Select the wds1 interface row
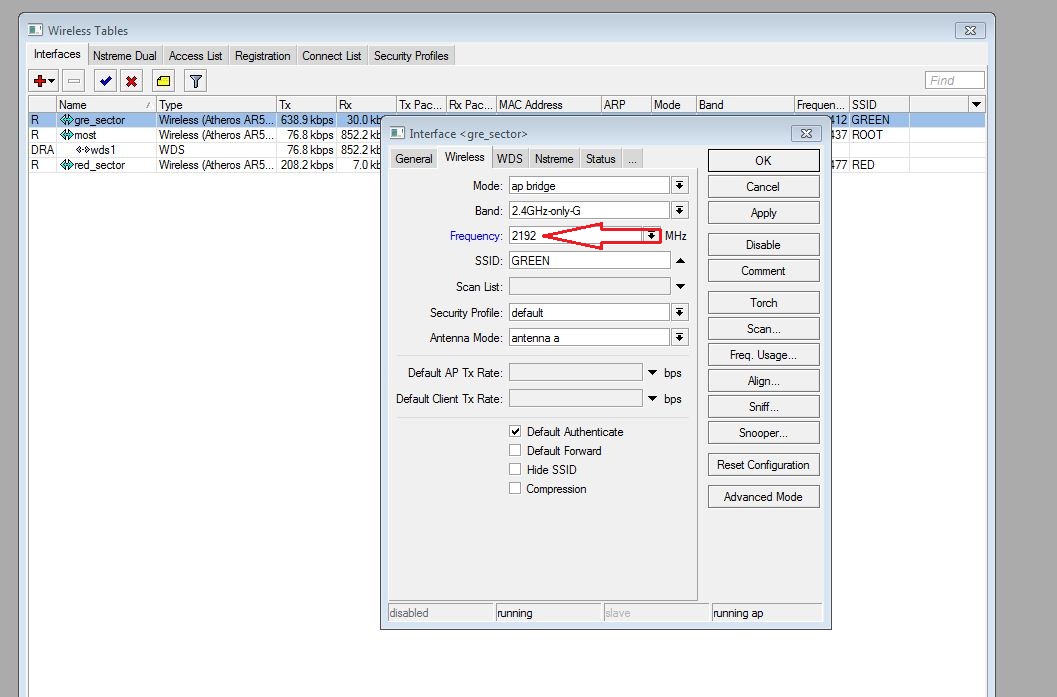1057x697 pixels. tap(100, 150)
